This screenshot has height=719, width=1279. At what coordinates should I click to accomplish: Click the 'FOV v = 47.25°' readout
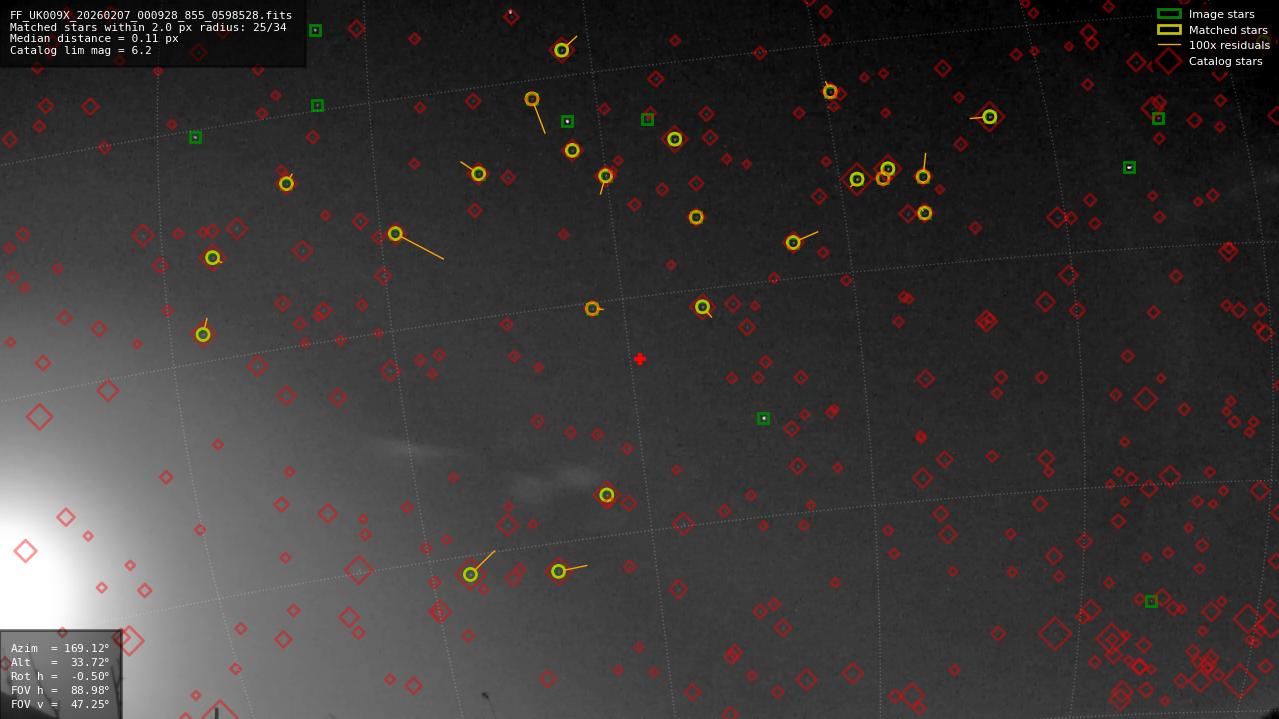coord(60,704)
